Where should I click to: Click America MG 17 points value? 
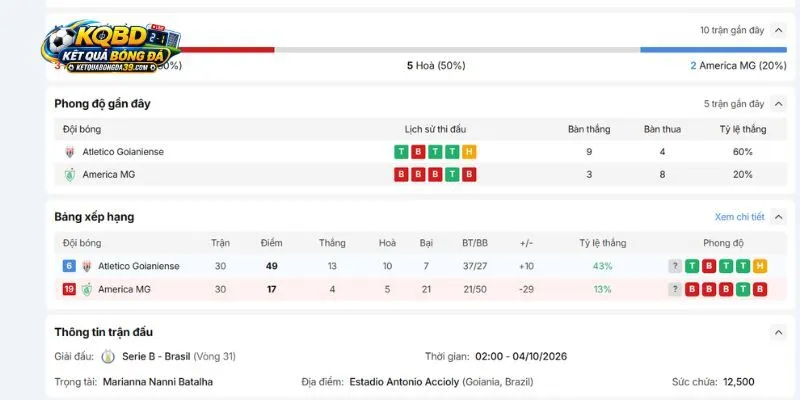tap(271, 289)
